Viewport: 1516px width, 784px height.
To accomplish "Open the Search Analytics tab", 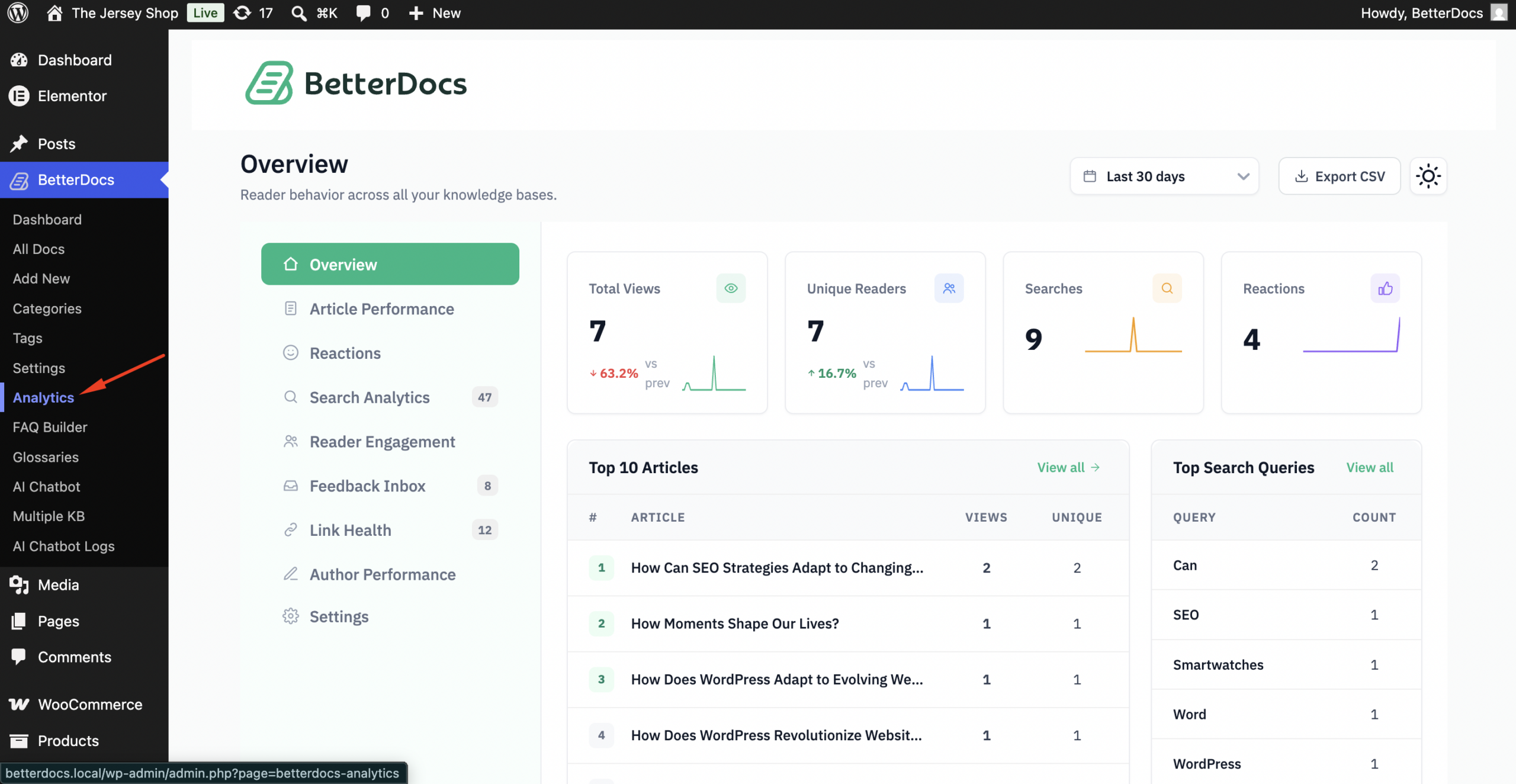I will pos(390,397).
